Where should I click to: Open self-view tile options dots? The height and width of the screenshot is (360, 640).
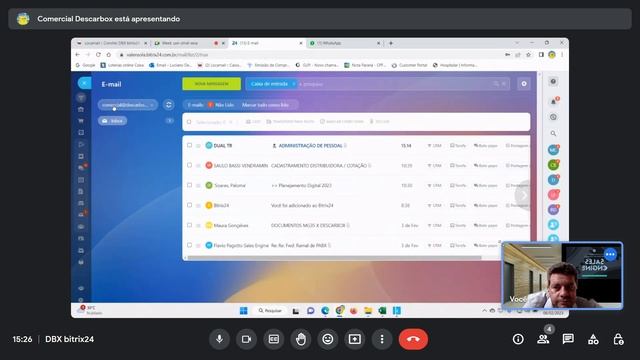610,254
